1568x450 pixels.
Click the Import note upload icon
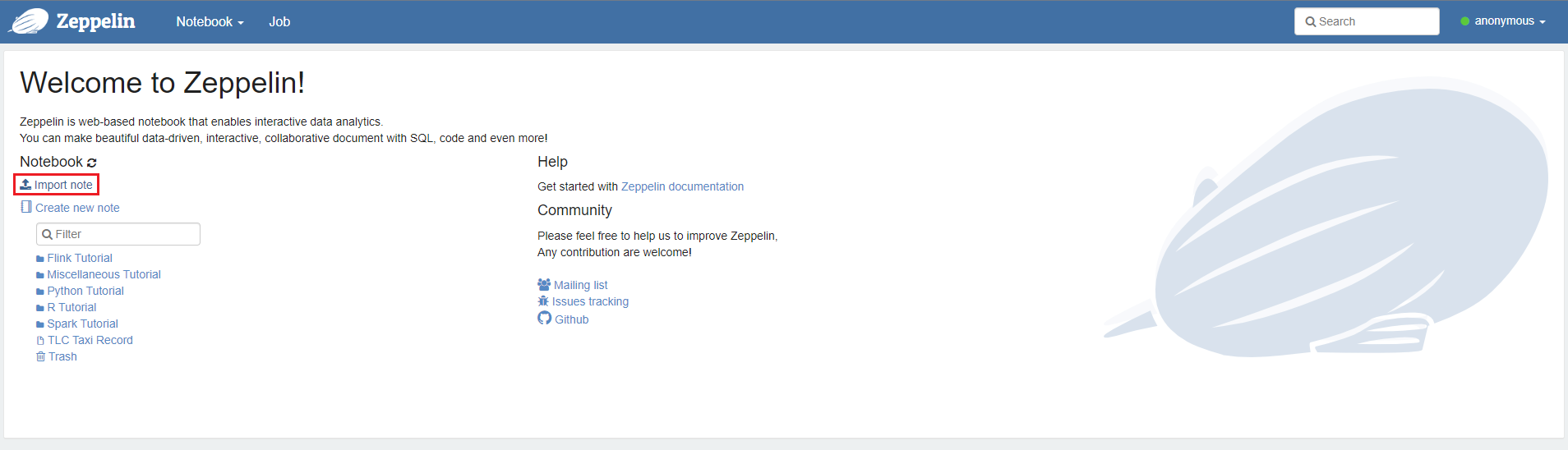click(x=25, y=185)
